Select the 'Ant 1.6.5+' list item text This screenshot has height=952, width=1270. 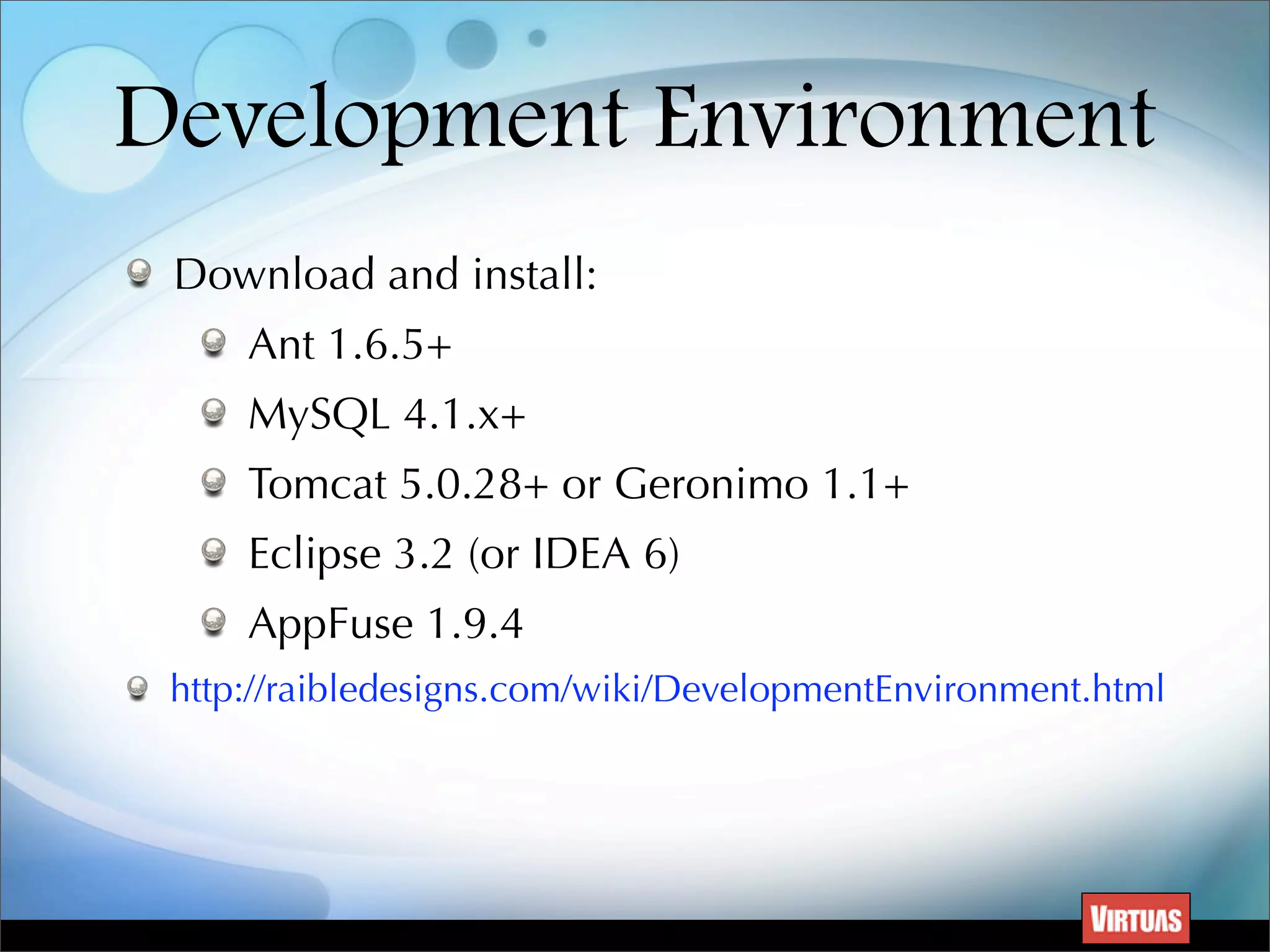point(350,344)
